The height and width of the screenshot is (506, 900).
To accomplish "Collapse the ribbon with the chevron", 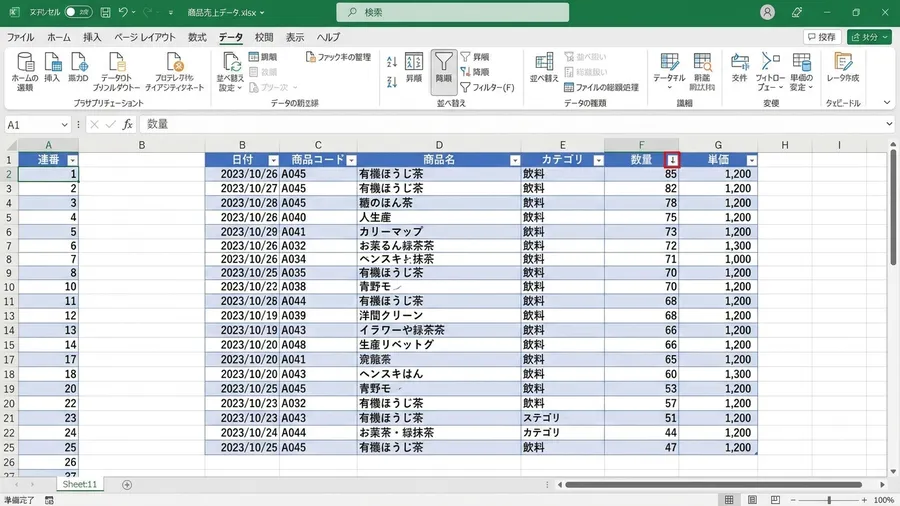I will click(887, 103).
